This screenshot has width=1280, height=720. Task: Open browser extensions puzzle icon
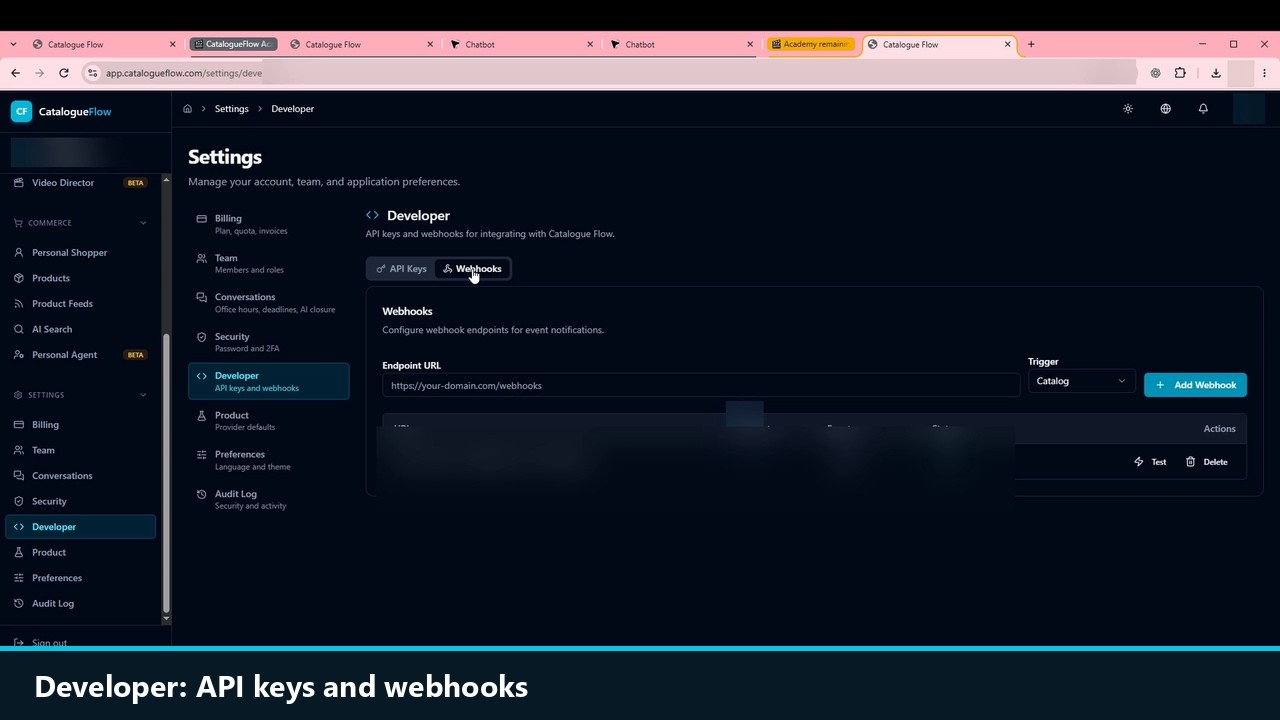pos(1180,73)
